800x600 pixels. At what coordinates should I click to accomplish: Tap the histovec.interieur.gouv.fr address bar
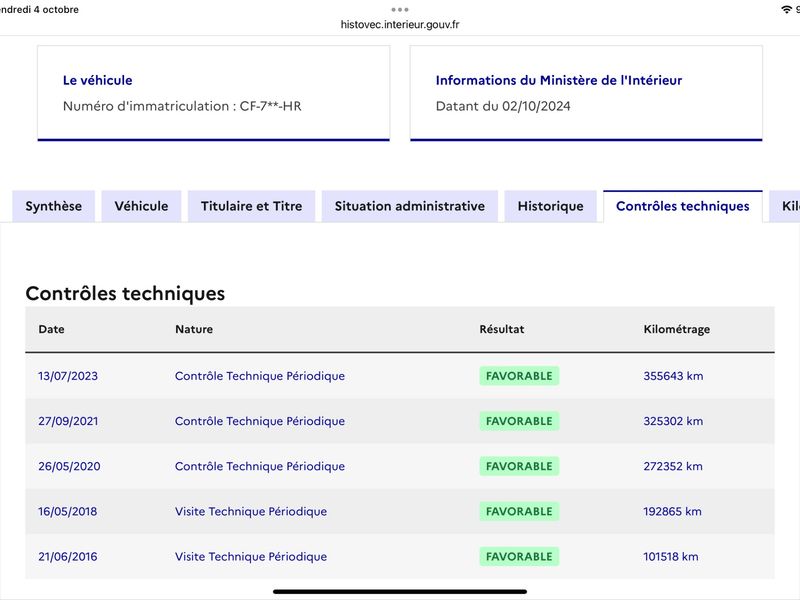[x=400, y=24]
